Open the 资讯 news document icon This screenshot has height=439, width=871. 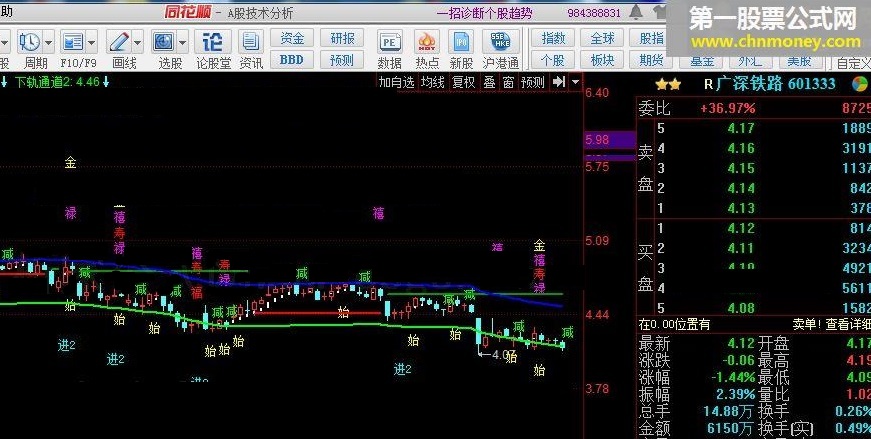(251, 42)
